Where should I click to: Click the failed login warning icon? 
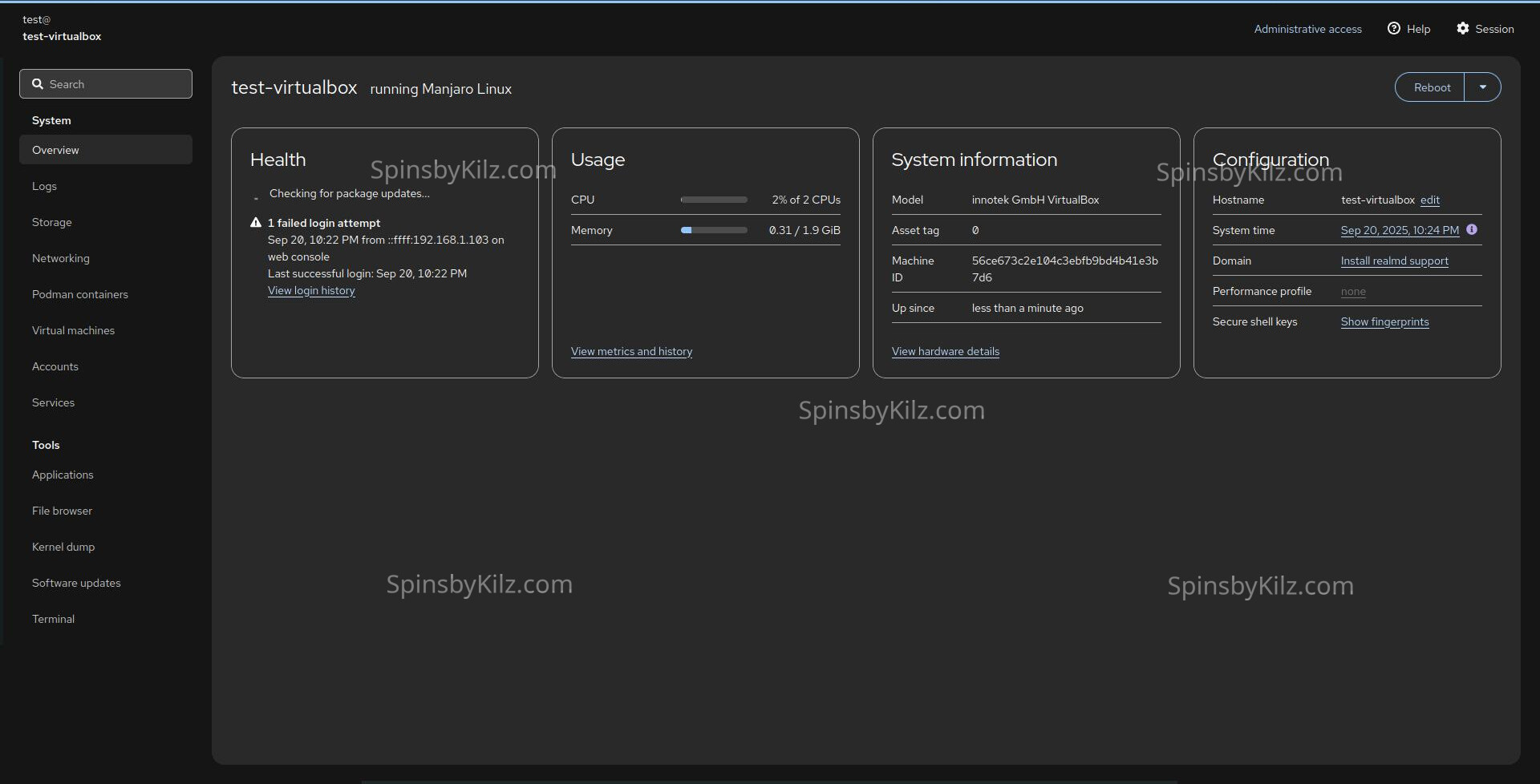click(x=256, y=223)
